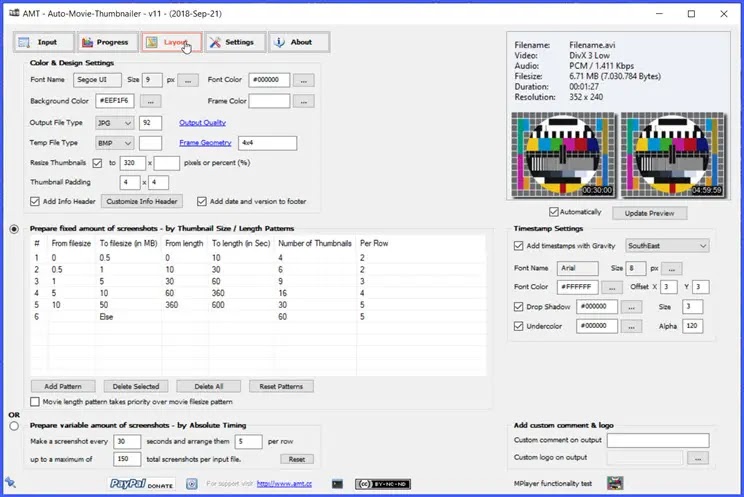Click the Delete Selected button

pos(136,386)
